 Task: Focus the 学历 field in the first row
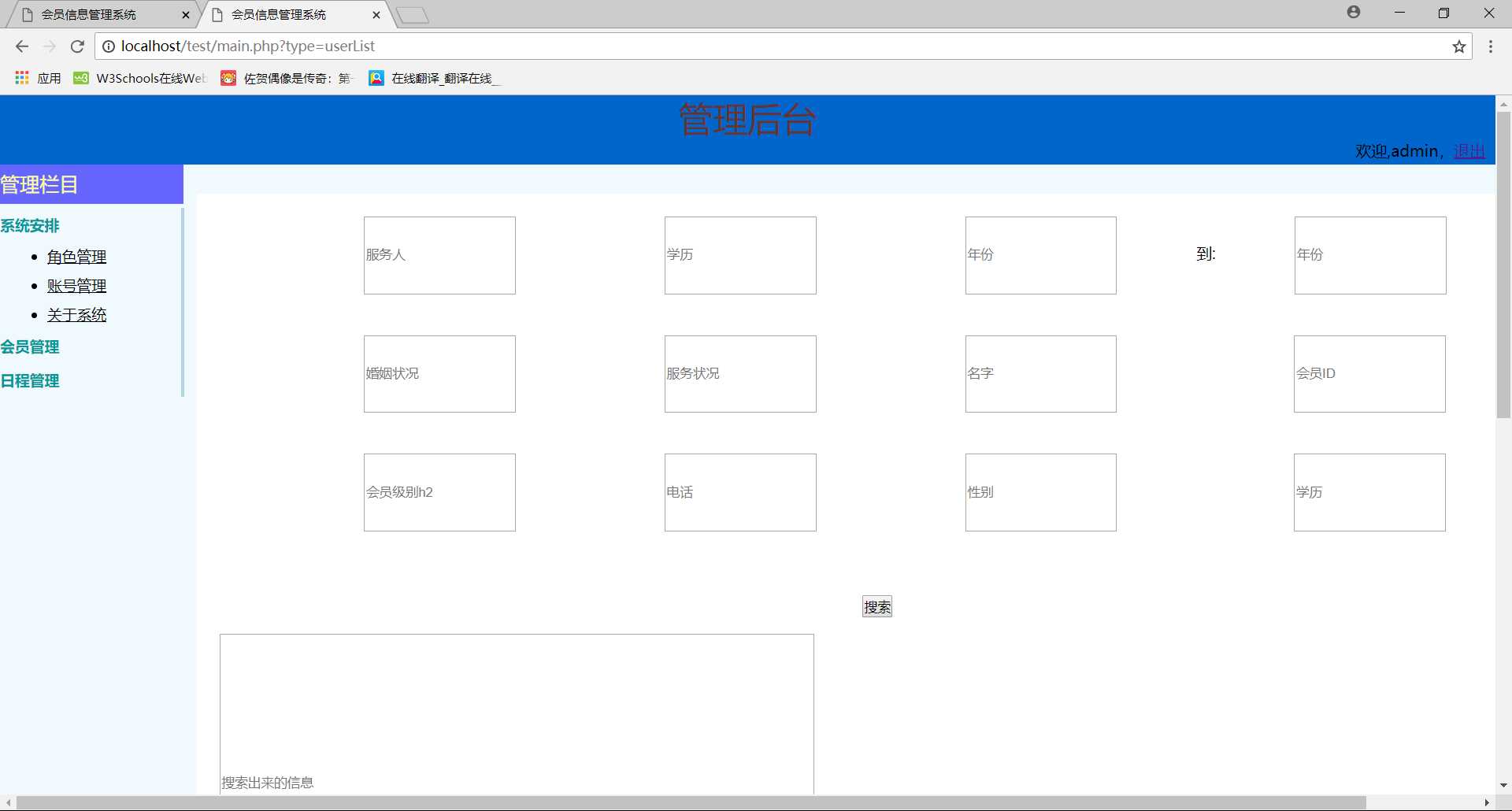(x=740, y=255)
